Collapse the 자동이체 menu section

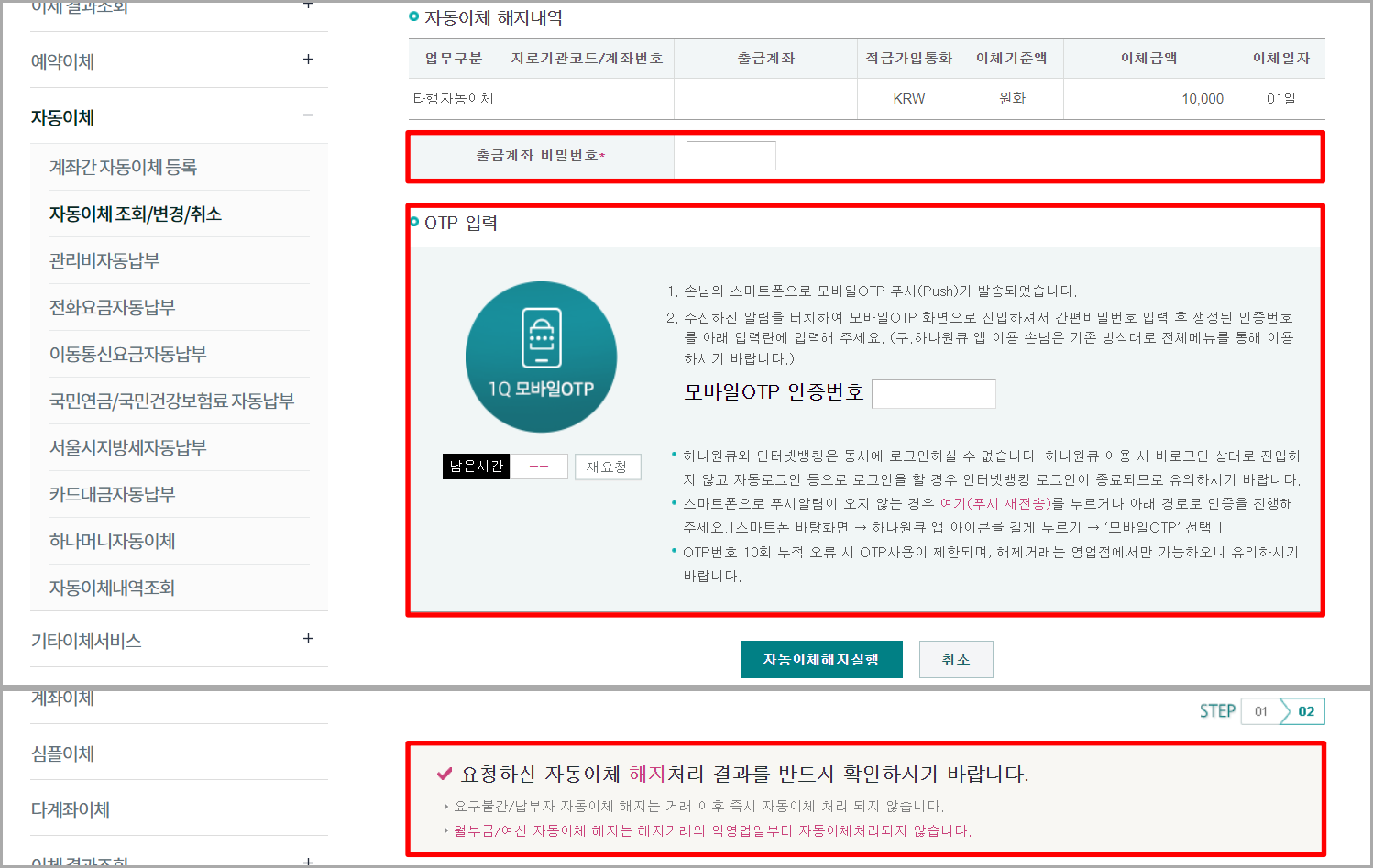(x=308, y=115)
